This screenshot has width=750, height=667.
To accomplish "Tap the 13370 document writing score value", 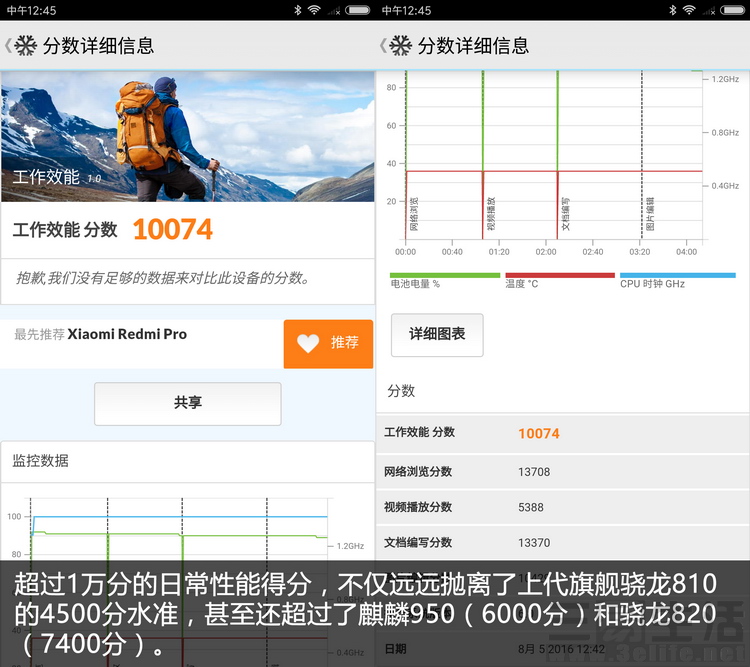I will tap(534, 543).
